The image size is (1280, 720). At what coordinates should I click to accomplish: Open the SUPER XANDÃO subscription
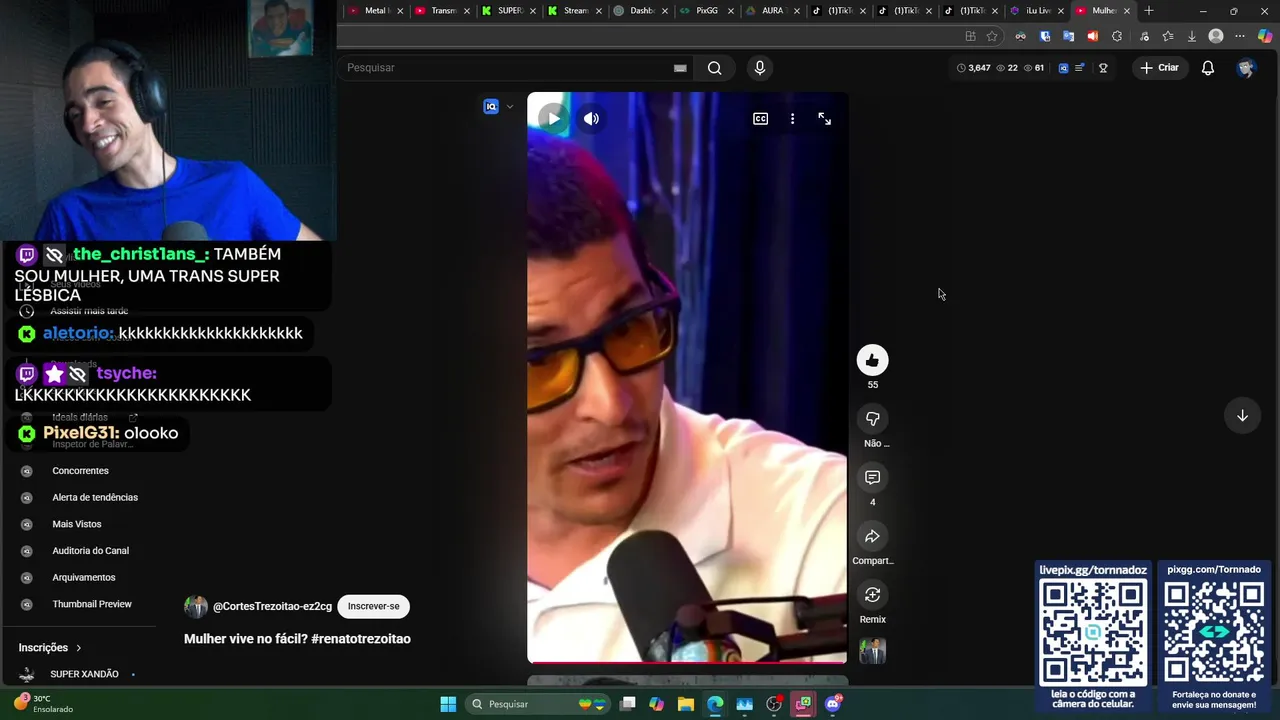coord(84,674)
